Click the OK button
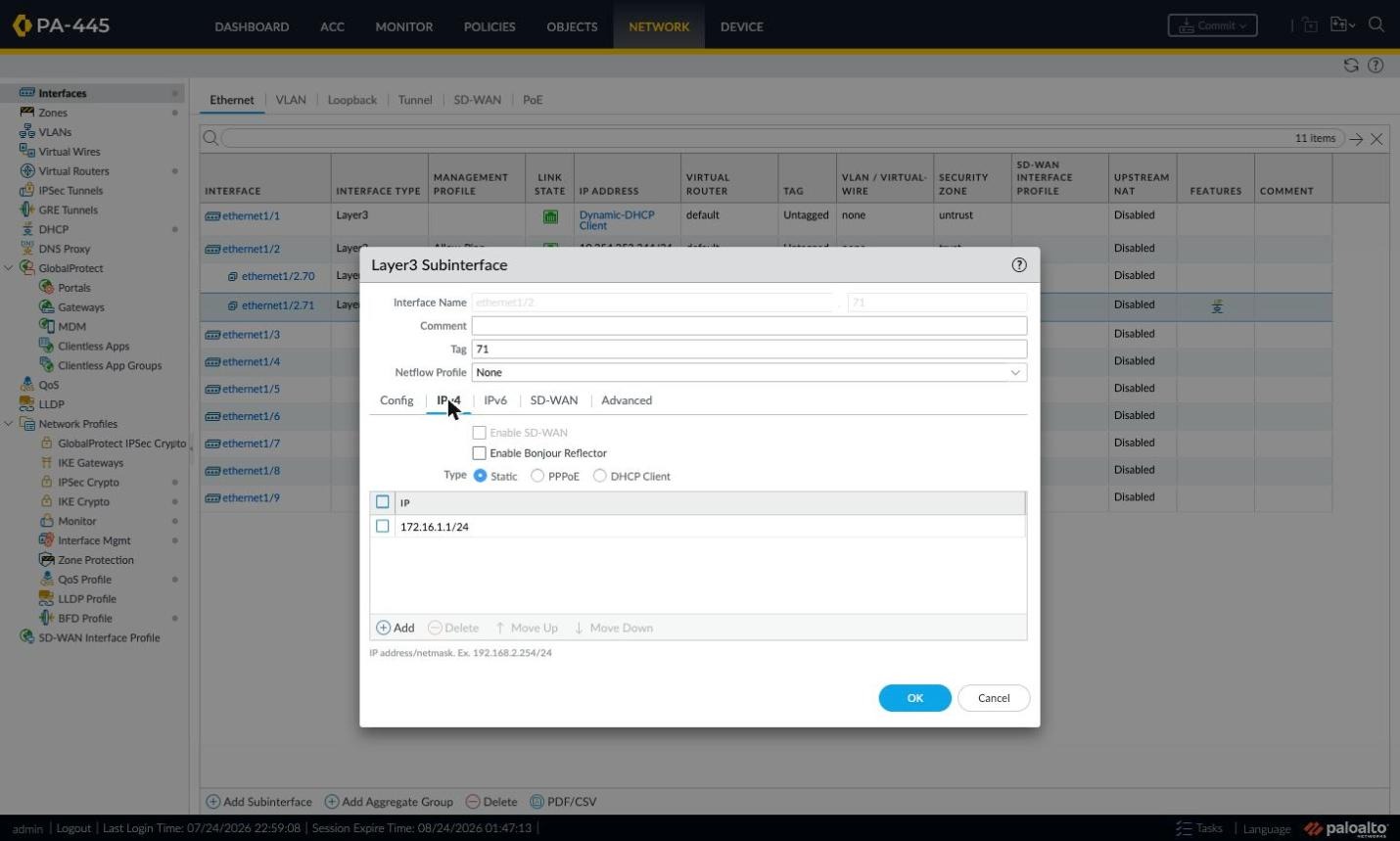This screenshot has height=841, width=1400. [x=914, y=698]
